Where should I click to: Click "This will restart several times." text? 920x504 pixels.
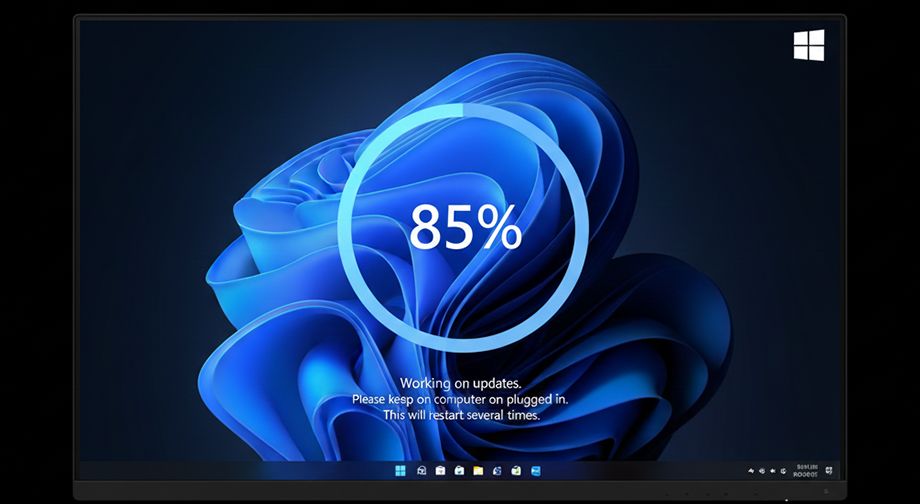(x=462, y=415)
